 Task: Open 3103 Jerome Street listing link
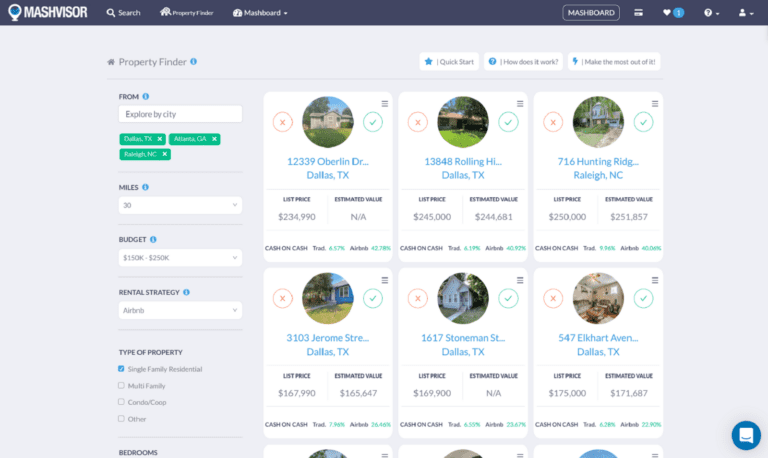tap(328, 338)
